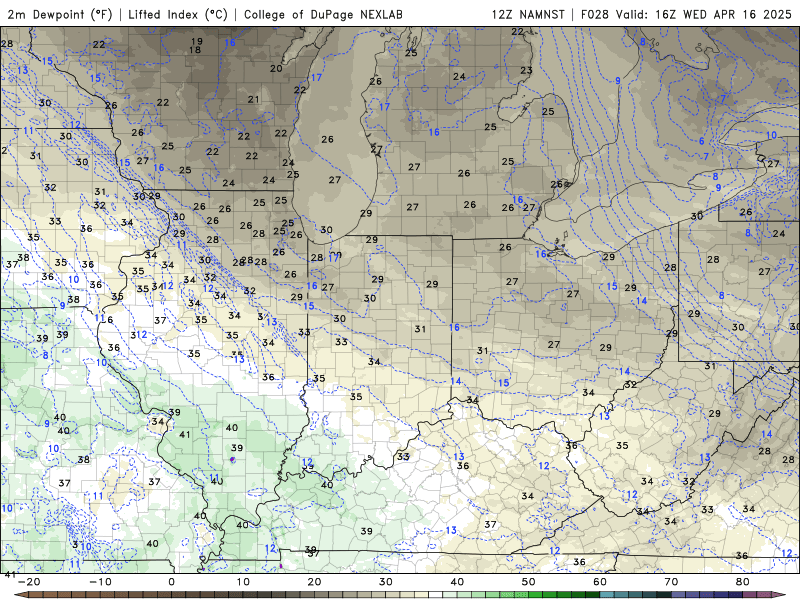Click the -10 label on the color scale
This screenshot has width=800, height=600.
100,582
